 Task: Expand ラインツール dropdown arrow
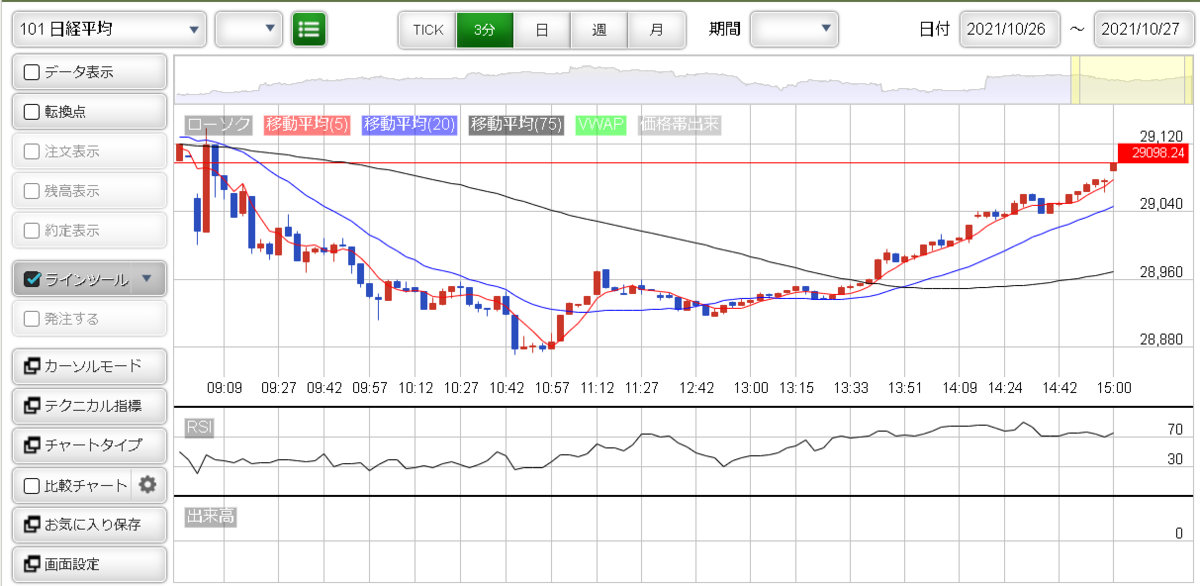click(x=147, y=279)
